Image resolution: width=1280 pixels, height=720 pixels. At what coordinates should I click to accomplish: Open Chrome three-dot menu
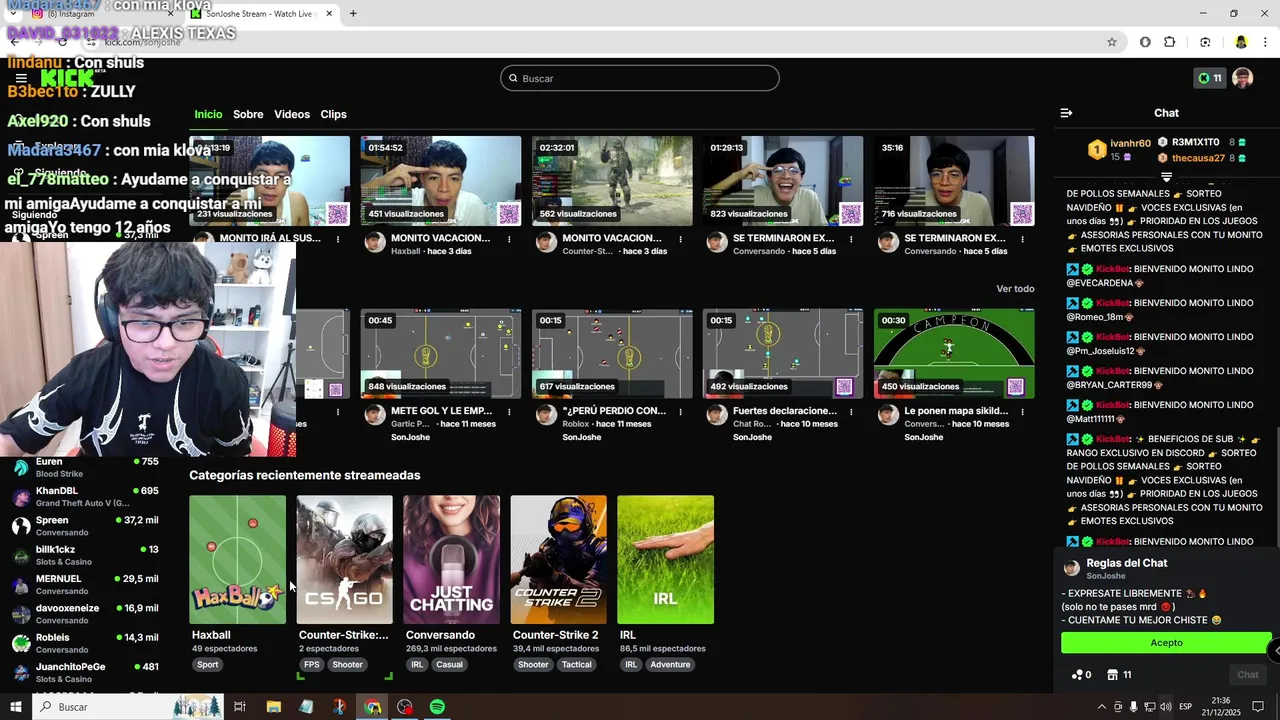tap(1266, 42)
